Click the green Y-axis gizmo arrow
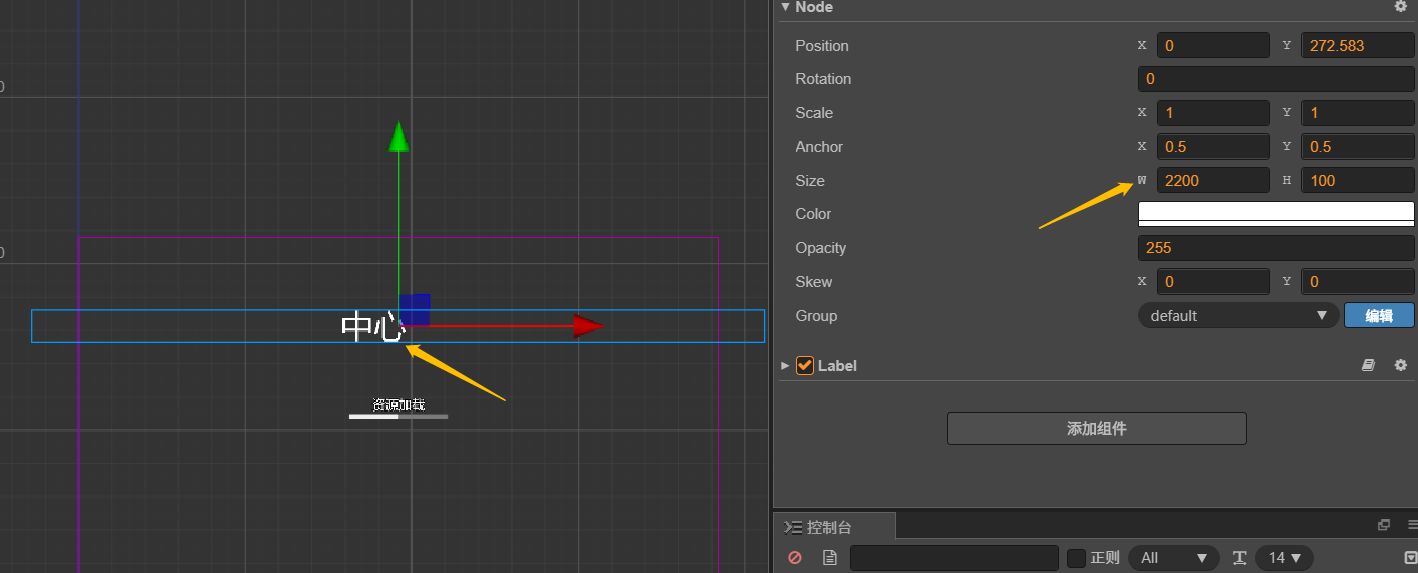Screen dimensions: 1418x573 coord(399,136)
